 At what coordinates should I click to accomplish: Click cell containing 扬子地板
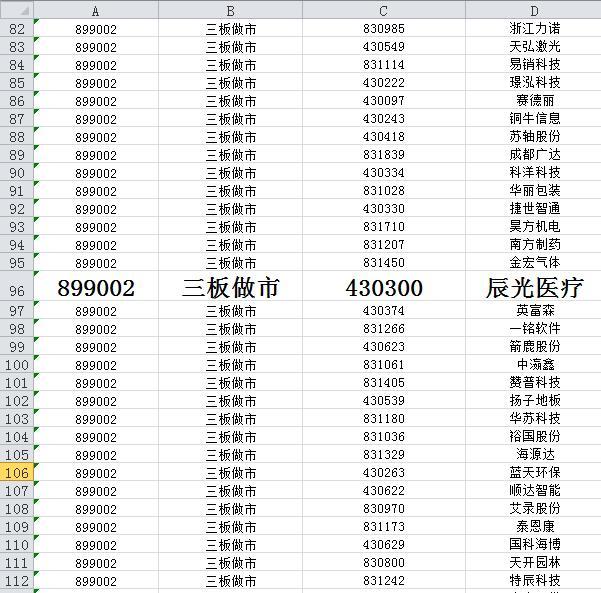(x=534, y=400)
